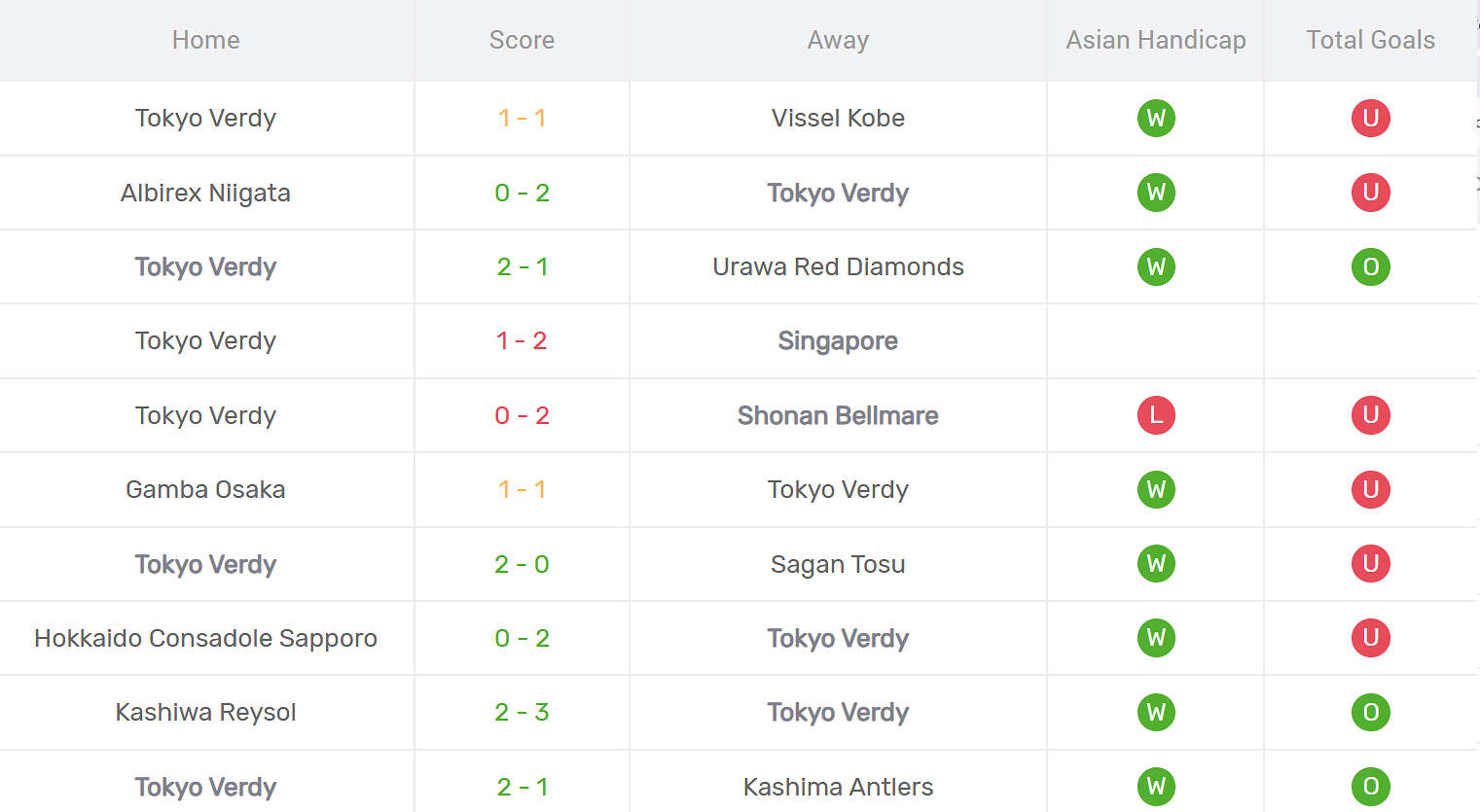This screenshot has height=812, width=1480.
Task: Click the Asian Handicap column header
Action: (1156, 40)
